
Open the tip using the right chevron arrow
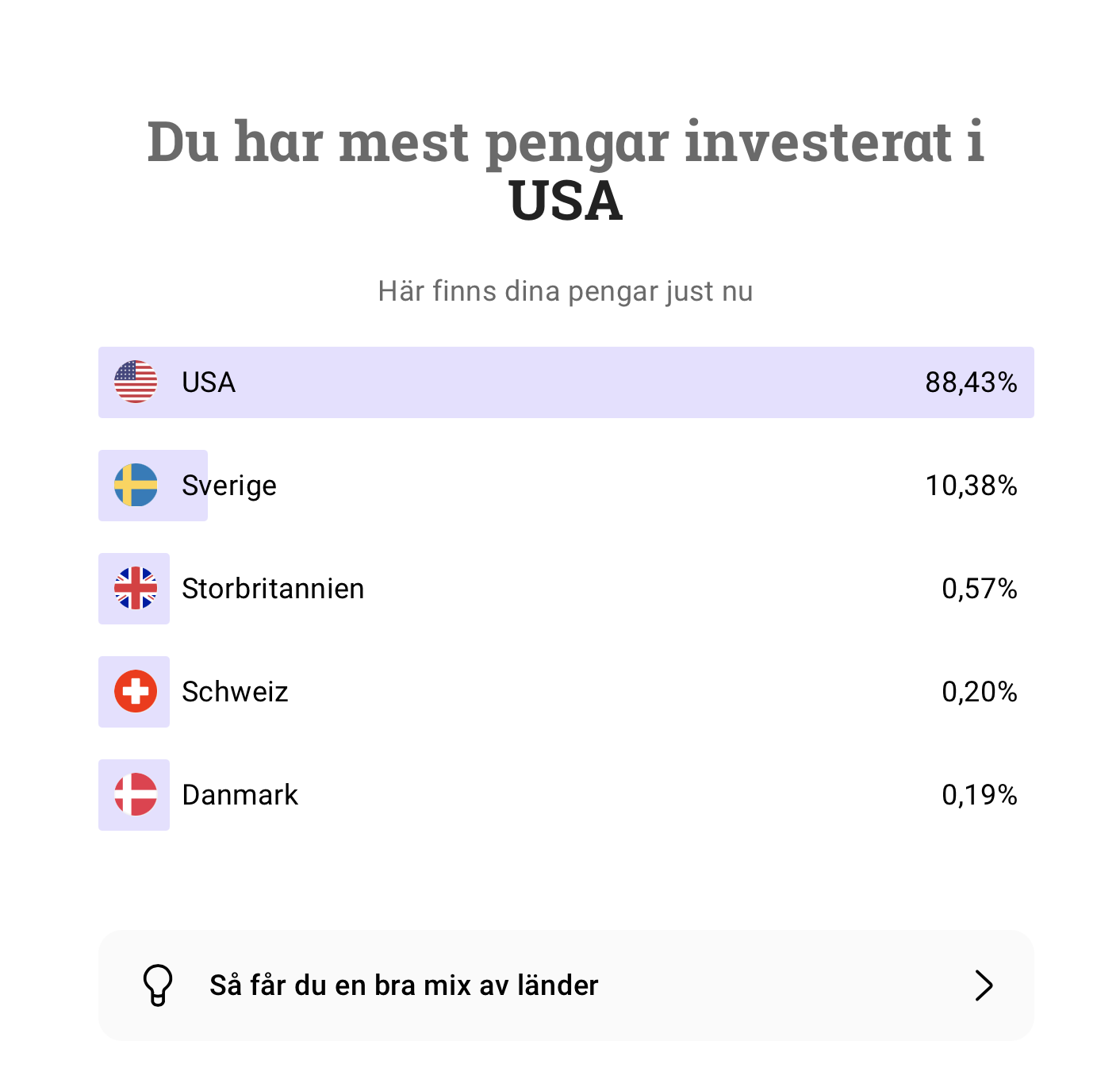pyautogui.click(x=984, y=985)
